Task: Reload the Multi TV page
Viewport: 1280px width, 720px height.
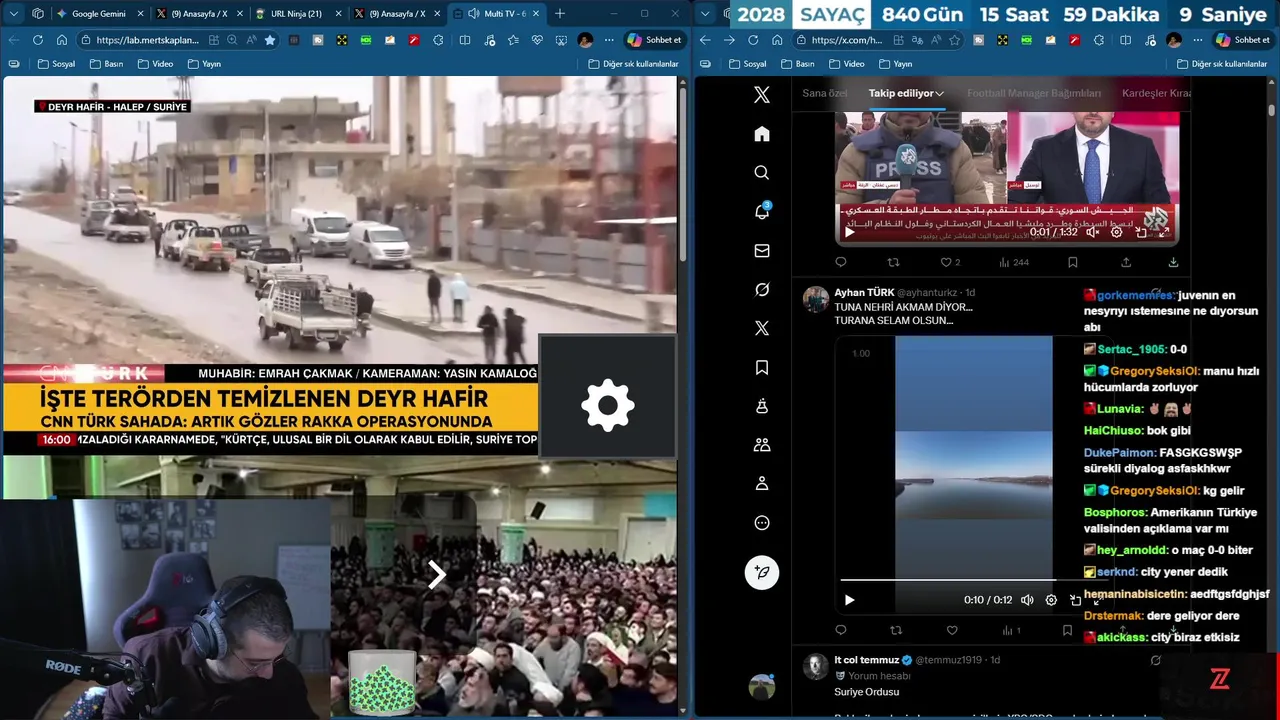Action: pos(38,40)
